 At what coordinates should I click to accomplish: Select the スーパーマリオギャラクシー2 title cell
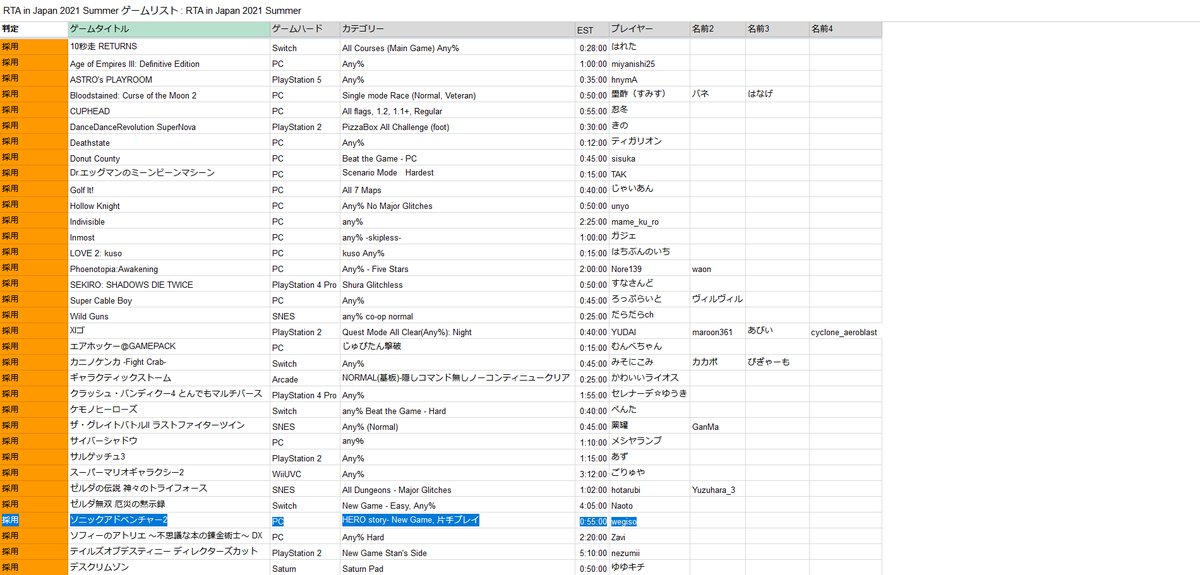[x=168, y=473]
